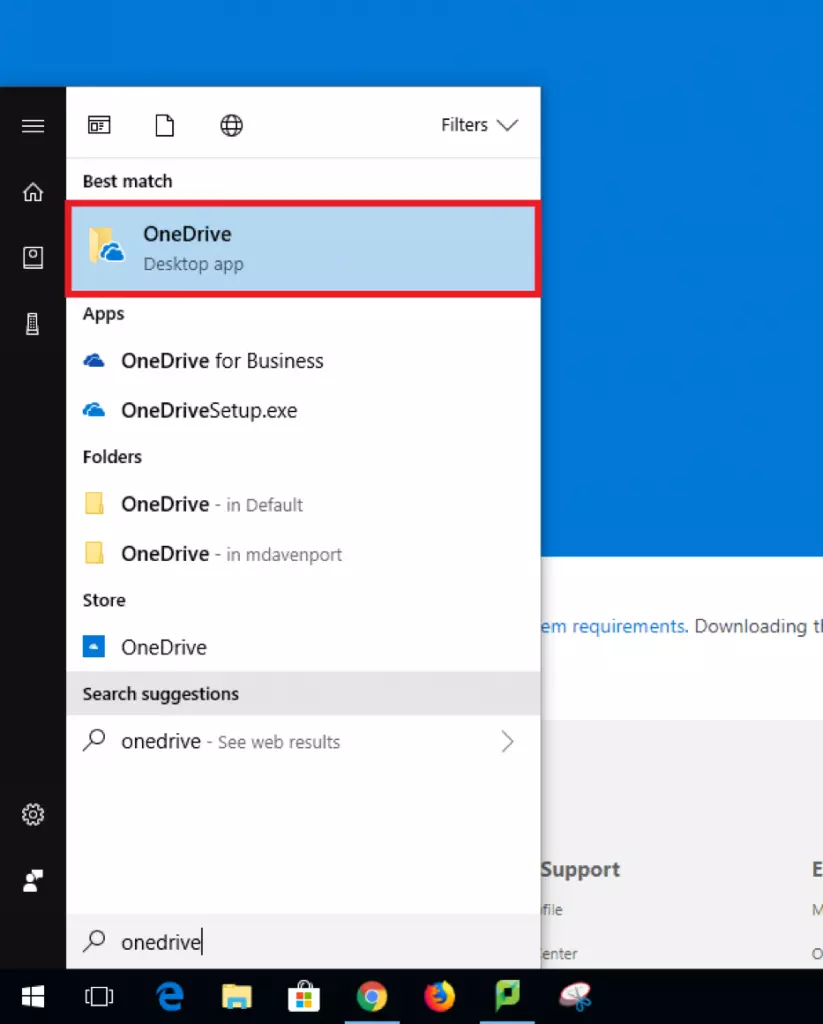Open File Explorer from taskbar
Viewport: 823px width, 1024px height.
(236, 997)
